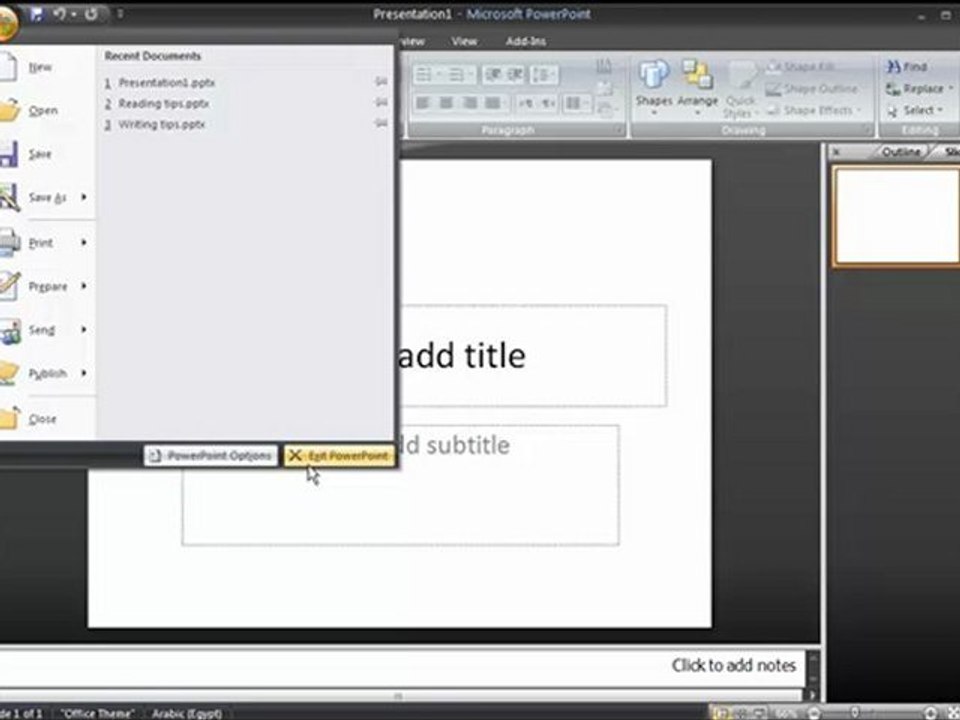The image size is (960, 720).
Task: Open the Paragraph dialog launcher
Action: pos(620,130)
